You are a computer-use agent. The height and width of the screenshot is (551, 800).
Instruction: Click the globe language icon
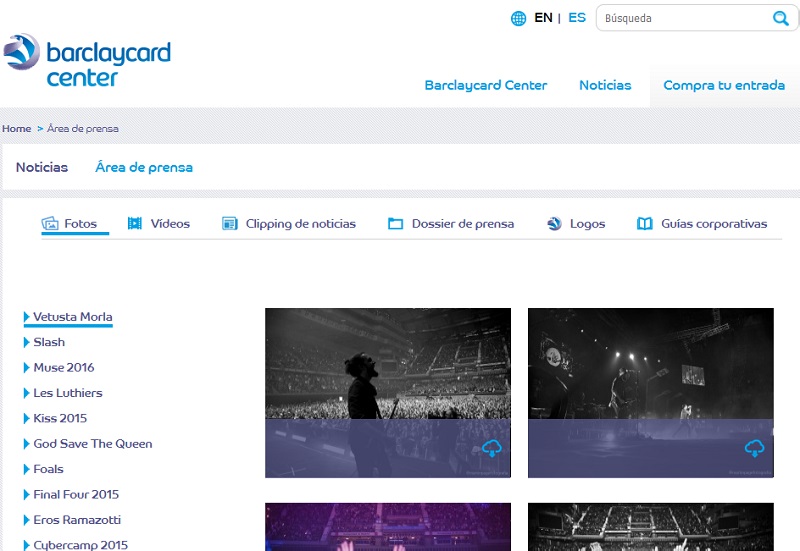click(518, 18)
